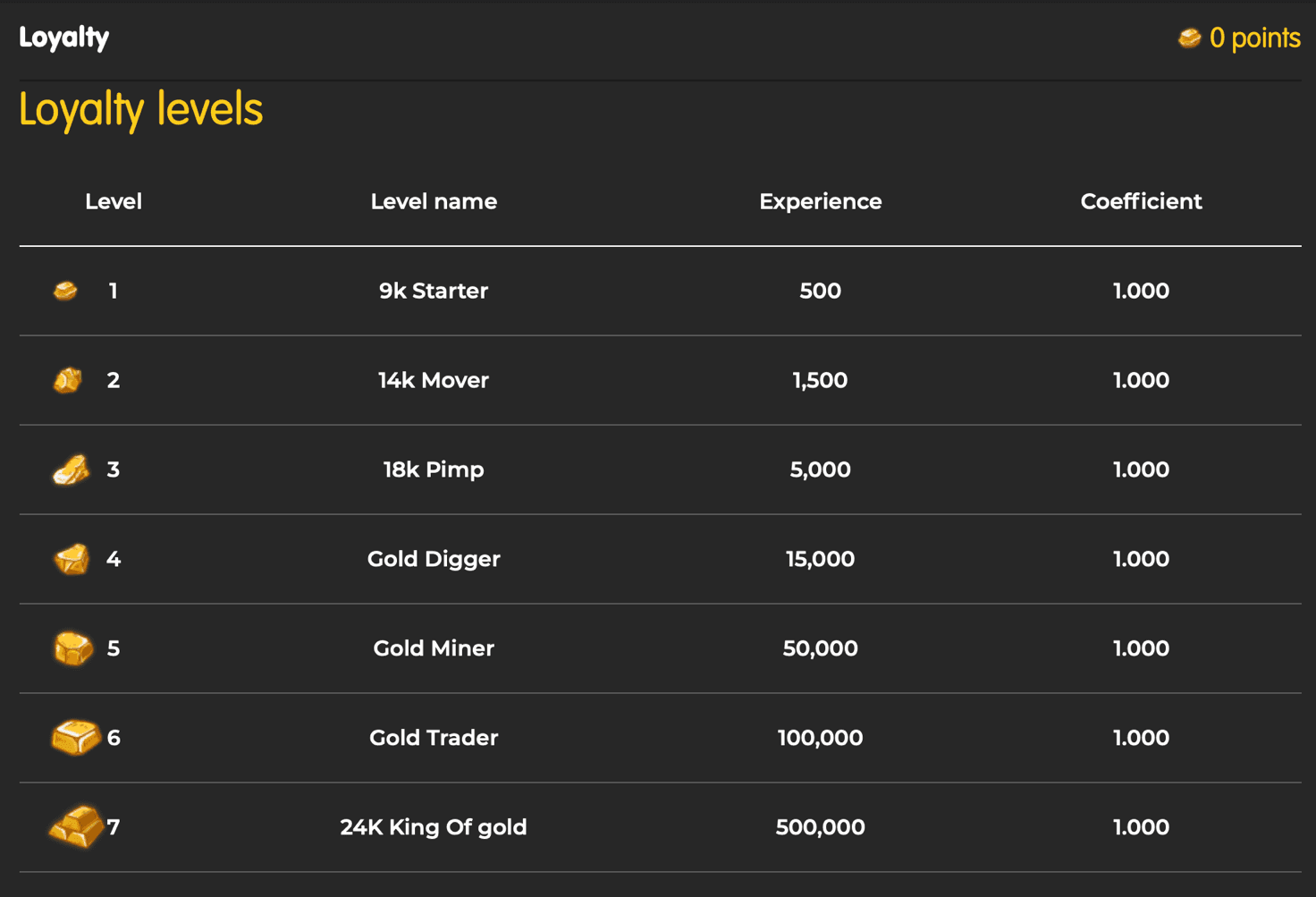Image resolution: width=1316 pixels, height=897 pixels.
Task: Click the level 7 stacked gold bars icon
Action: (x=76, y=826)
